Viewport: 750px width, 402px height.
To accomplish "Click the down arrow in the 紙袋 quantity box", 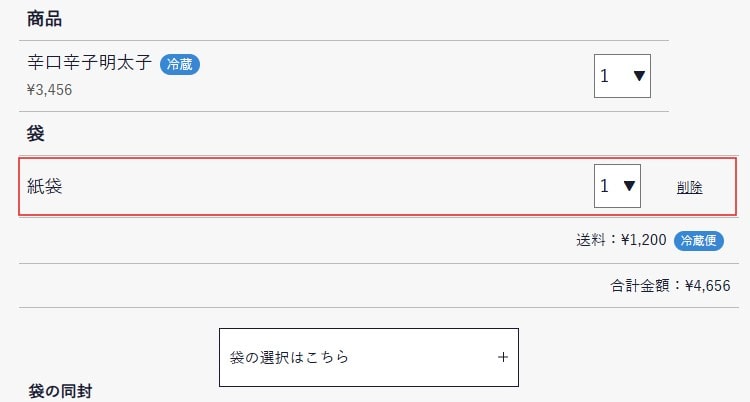I will click(x=629, y=186).
